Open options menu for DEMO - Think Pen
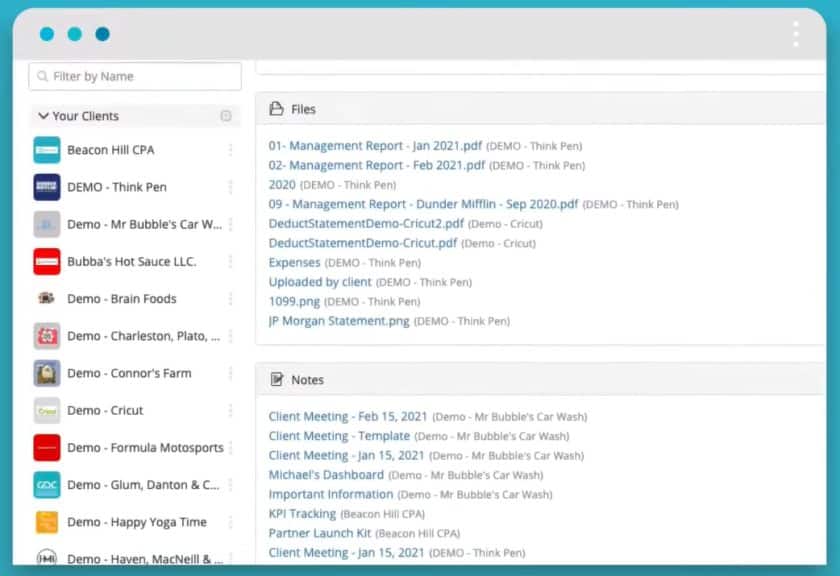 (x=230, y=187)
